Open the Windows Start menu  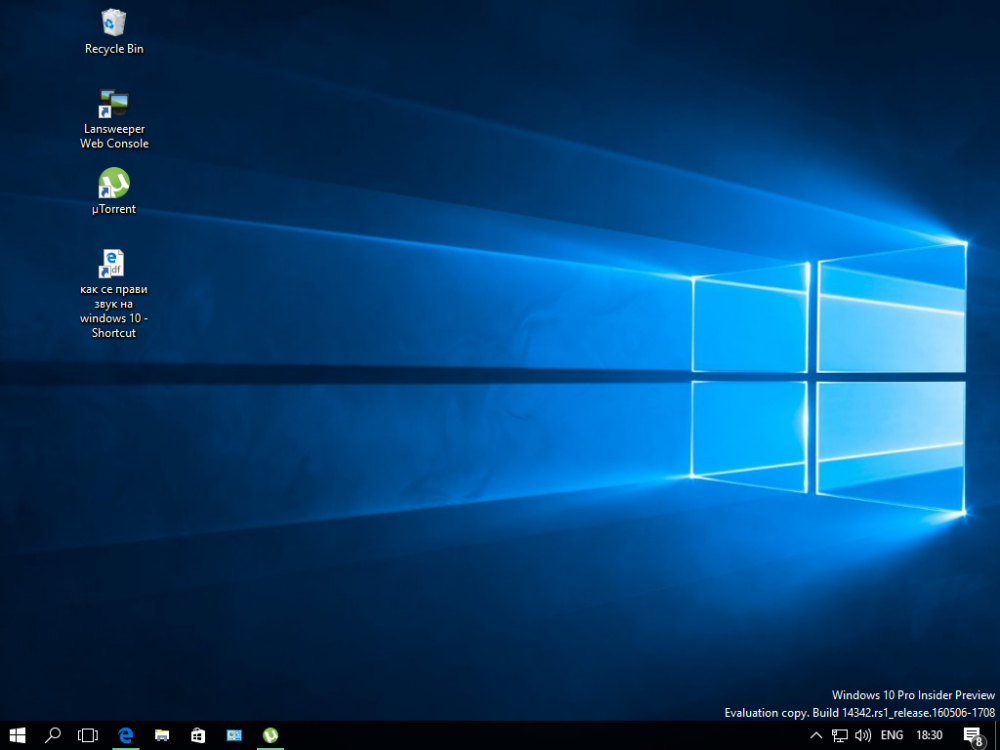(17, 735)
